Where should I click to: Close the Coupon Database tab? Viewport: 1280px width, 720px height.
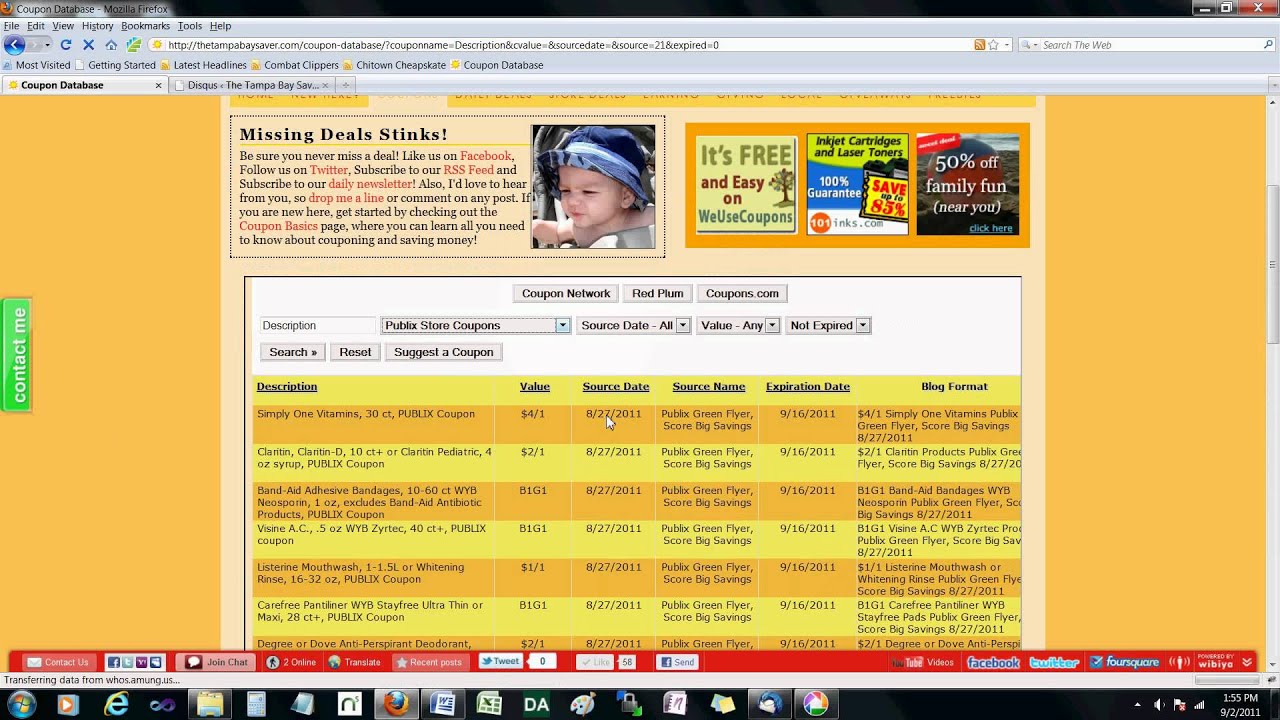tap(158, 85)
